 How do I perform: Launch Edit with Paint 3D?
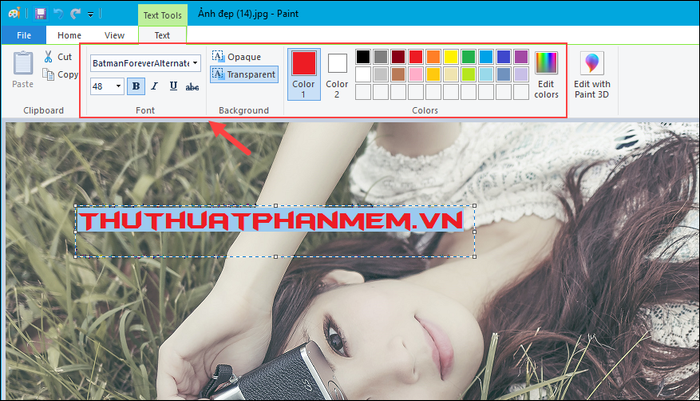tap(593, 75)
